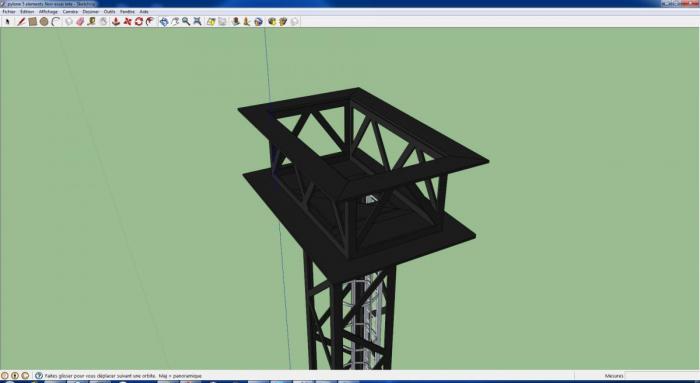Image resolution: width=700 pixels, height=383 pixels.
Task: Click Preview Model in Google Earth icon
Action: pyautogui.click(x=258, y=21)
